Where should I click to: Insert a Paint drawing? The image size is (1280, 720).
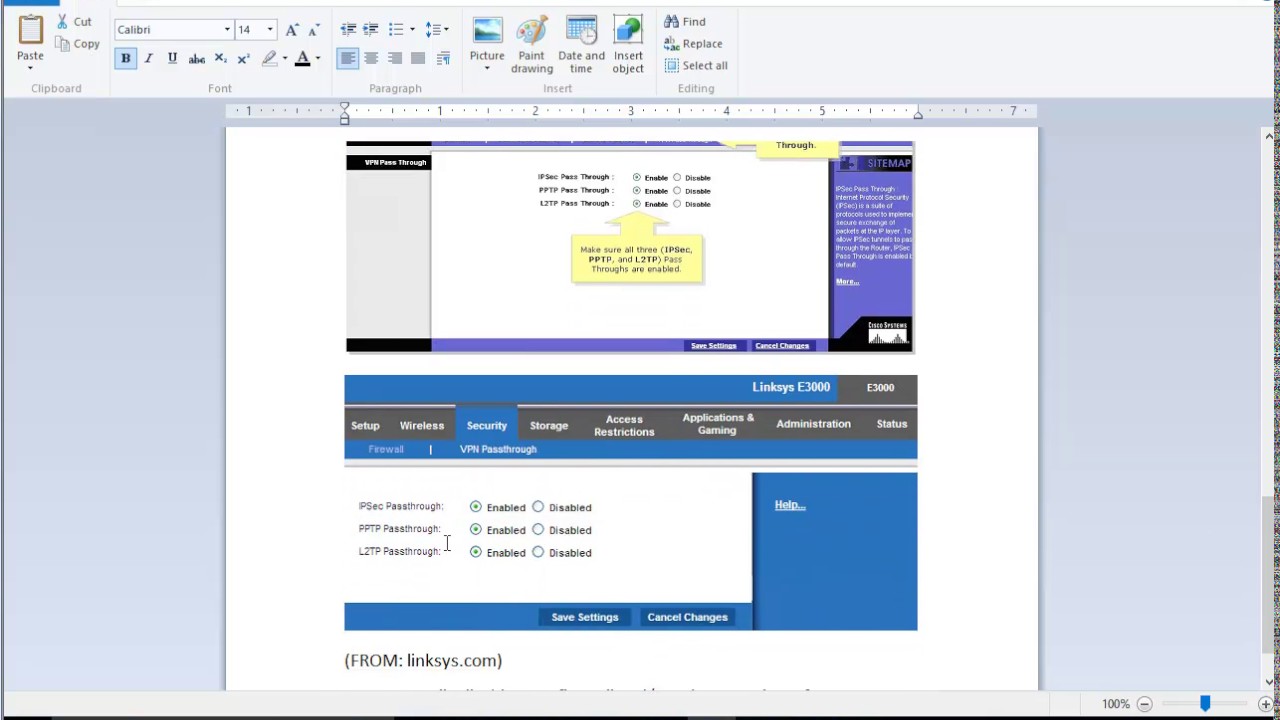click(532, 44)
